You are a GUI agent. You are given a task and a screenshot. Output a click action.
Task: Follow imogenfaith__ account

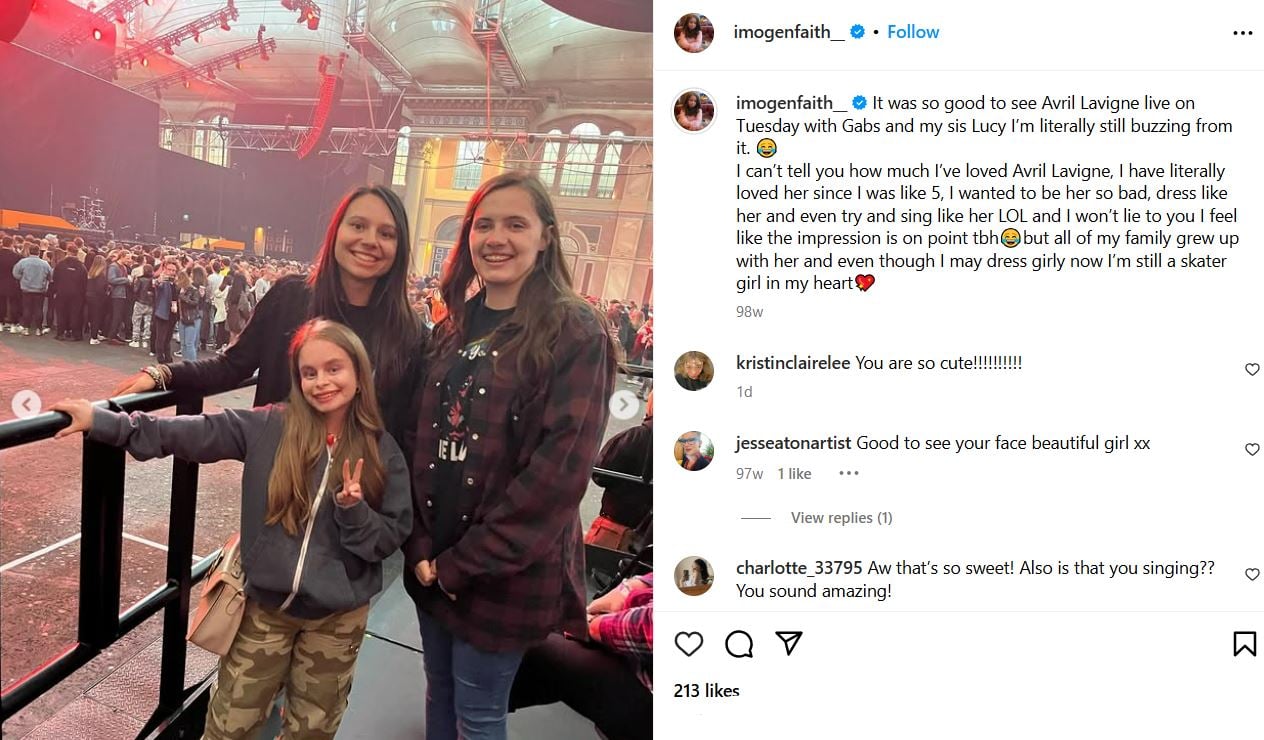coord(913,32)
